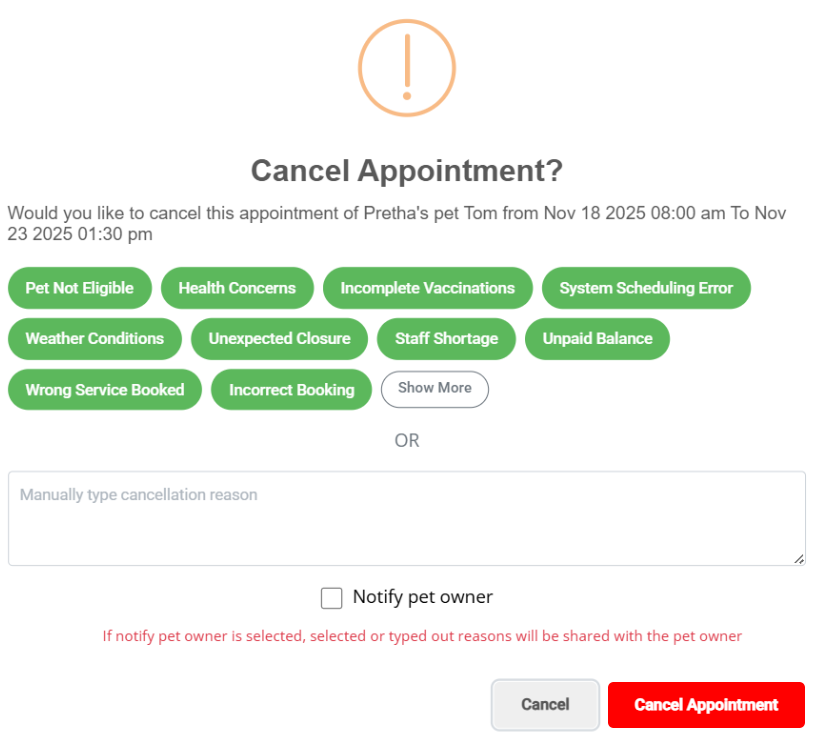Pick the Unpaid Balance reason chip

pos(597,338)
